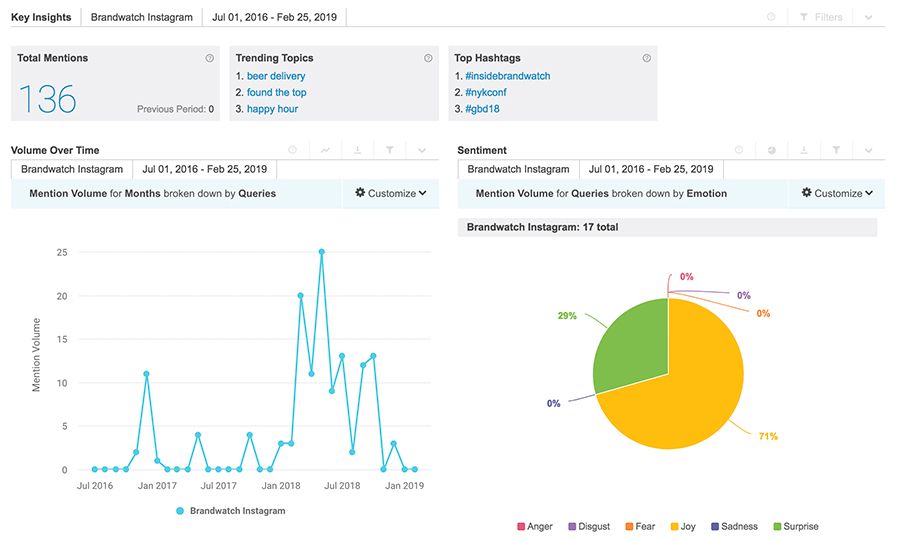Screen dimensions: 900x541
Task: Download the Sentiment chart
Action: coord(804,150)
